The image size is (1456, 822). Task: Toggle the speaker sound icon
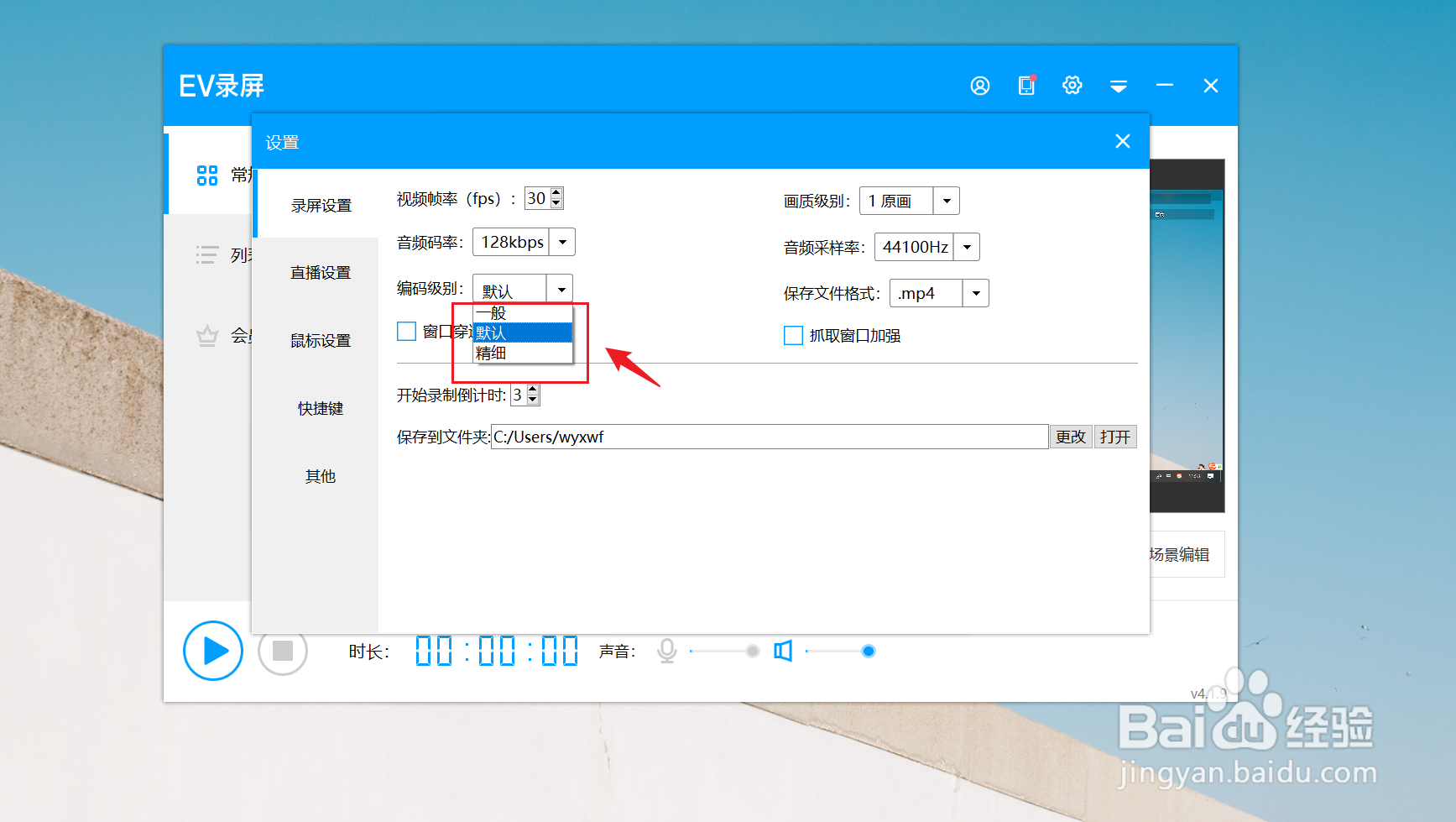click(x=783, y=651)
